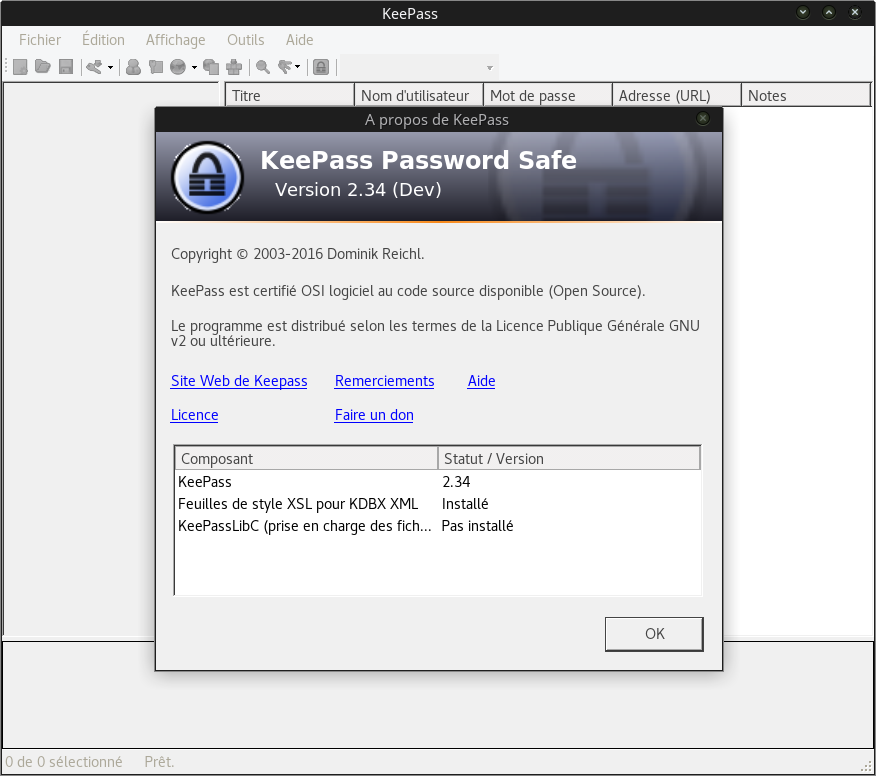The image size is (876, 776).
Task: Click the Copy URL to clipboard icon
Action: pyautogui.click(x=211, y=67)
